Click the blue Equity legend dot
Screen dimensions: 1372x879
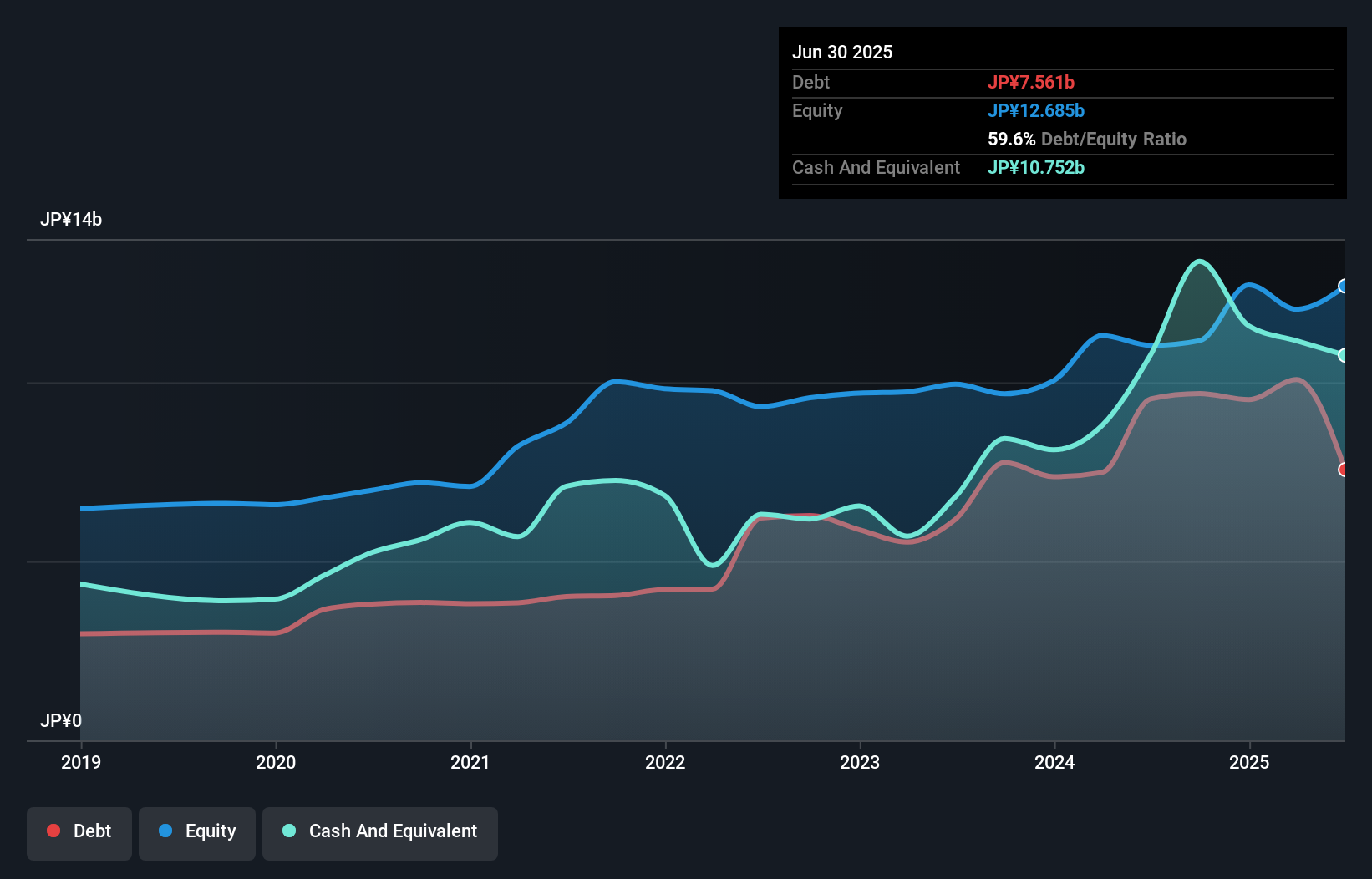point(165,831)
